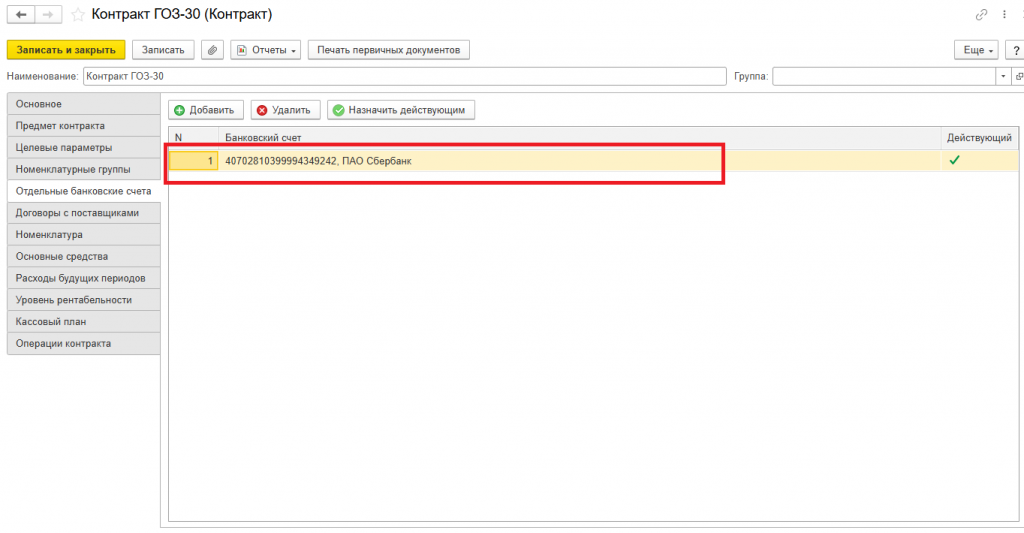Click Назначить действующим button
The height and width of the screenshot is (533, 1024).
coord(401,110)
